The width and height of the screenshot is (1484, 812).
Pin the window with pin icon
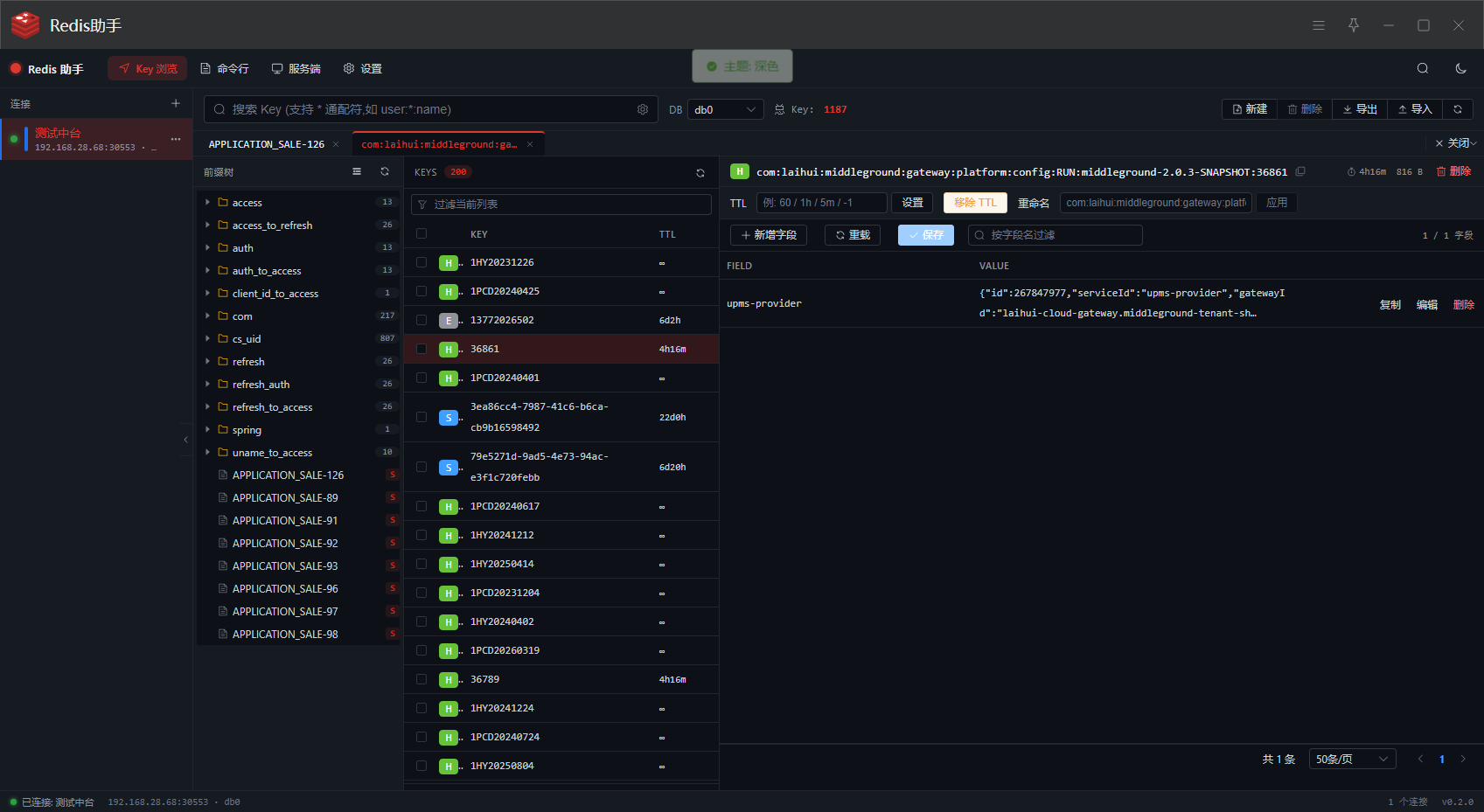(x=1354, y=25)
